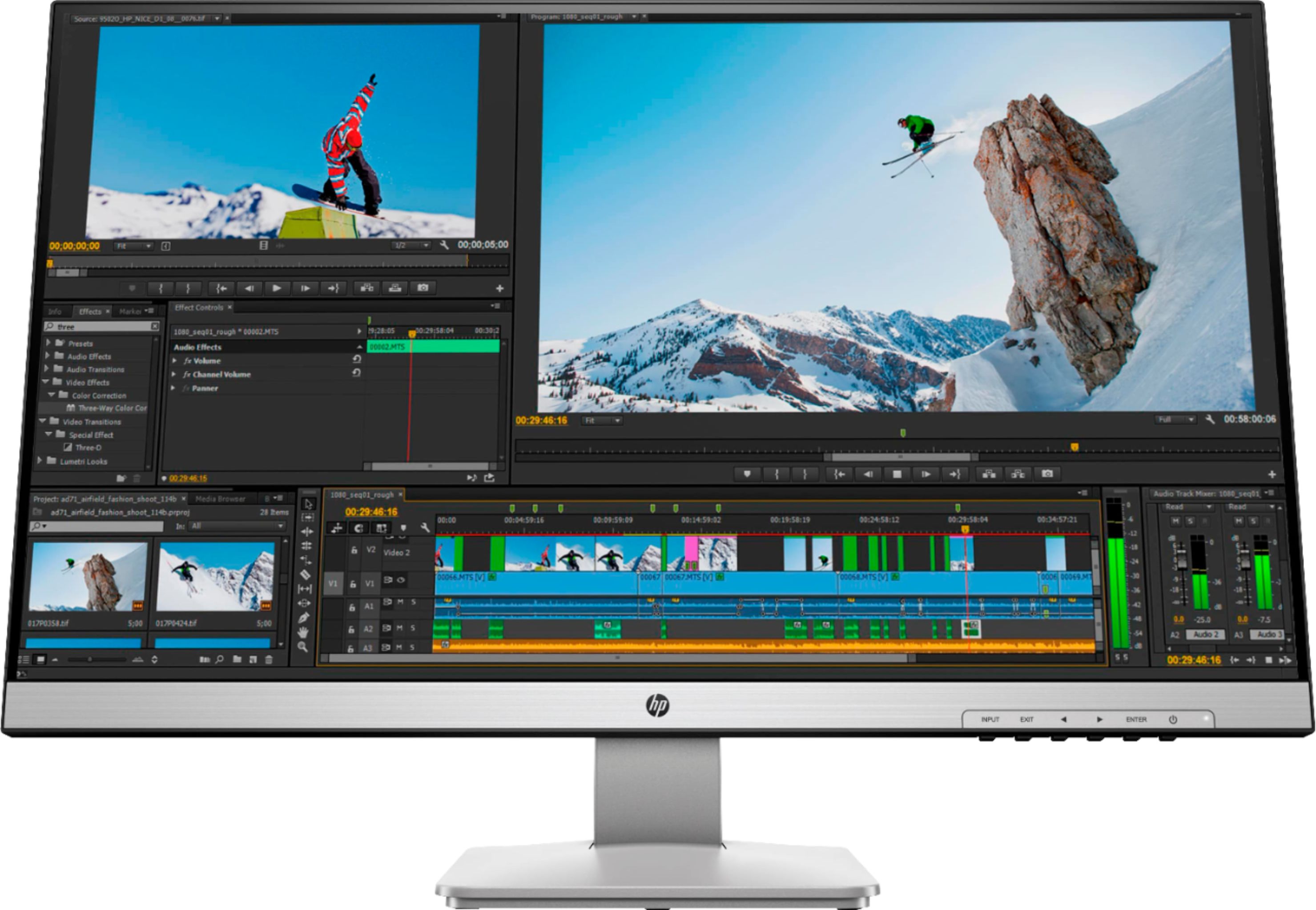The width and height of the screenshot is (1316, 910).
Task: Open the Info tab in the Effects panel group
Action: point(56,311)
